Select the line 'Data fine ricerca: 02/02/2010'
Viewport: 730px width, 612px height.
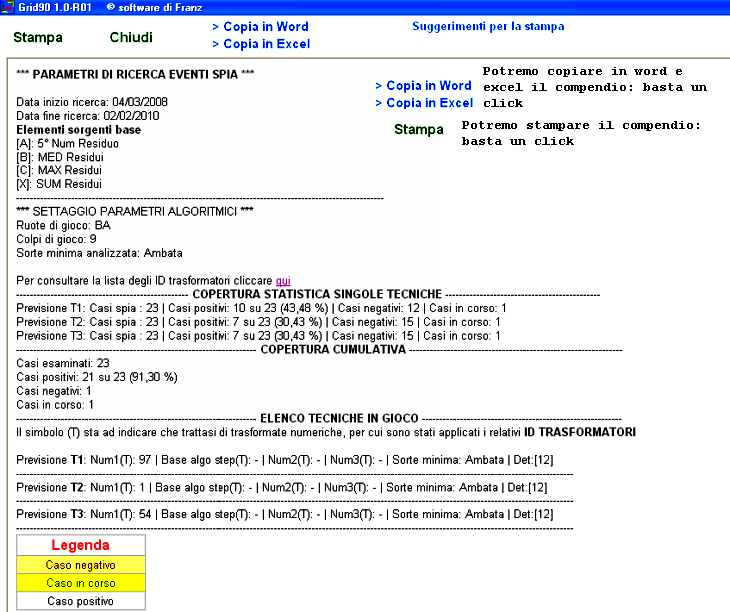(x=88, y=116)
